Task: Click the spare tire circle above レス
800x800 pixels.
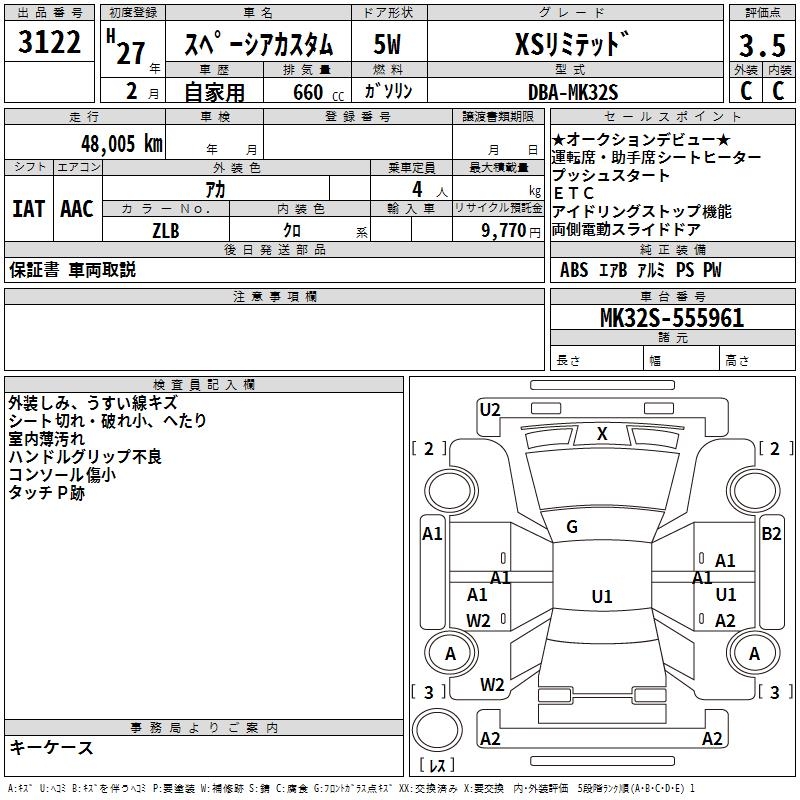Action: coord(437,730)
